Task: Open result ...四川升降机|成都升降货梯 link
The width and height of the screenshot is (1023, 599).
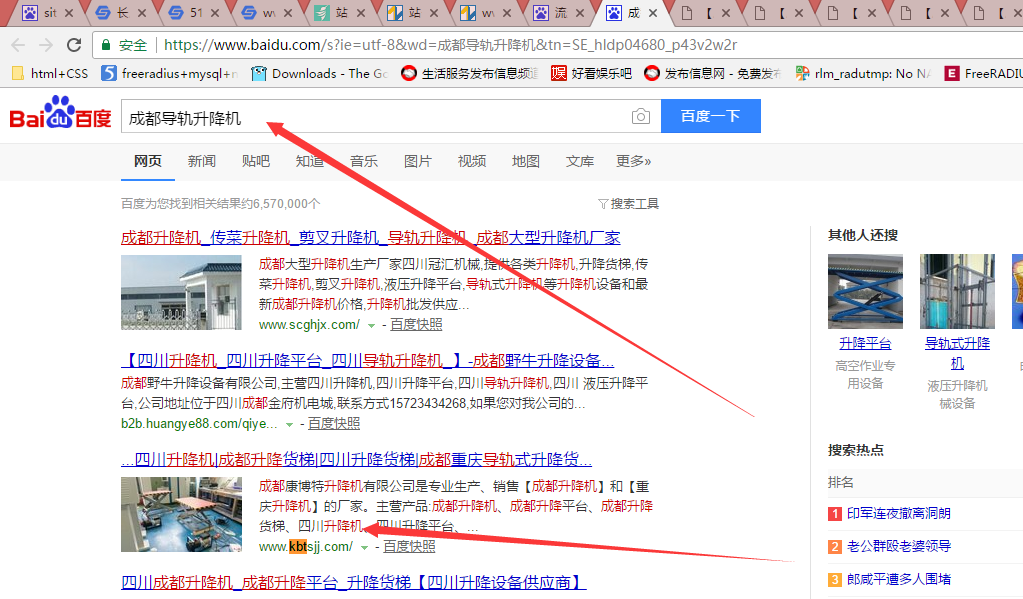Action: click(356, 459)
